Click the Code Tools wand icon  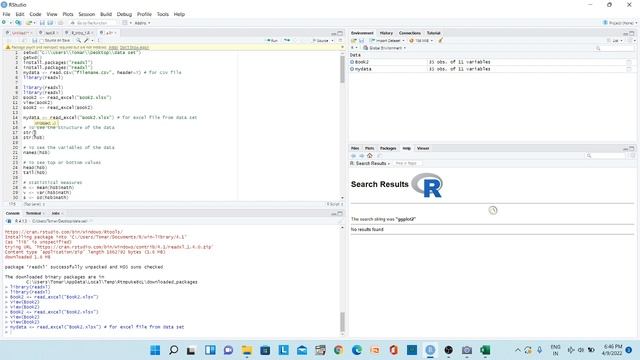point(86,40)
